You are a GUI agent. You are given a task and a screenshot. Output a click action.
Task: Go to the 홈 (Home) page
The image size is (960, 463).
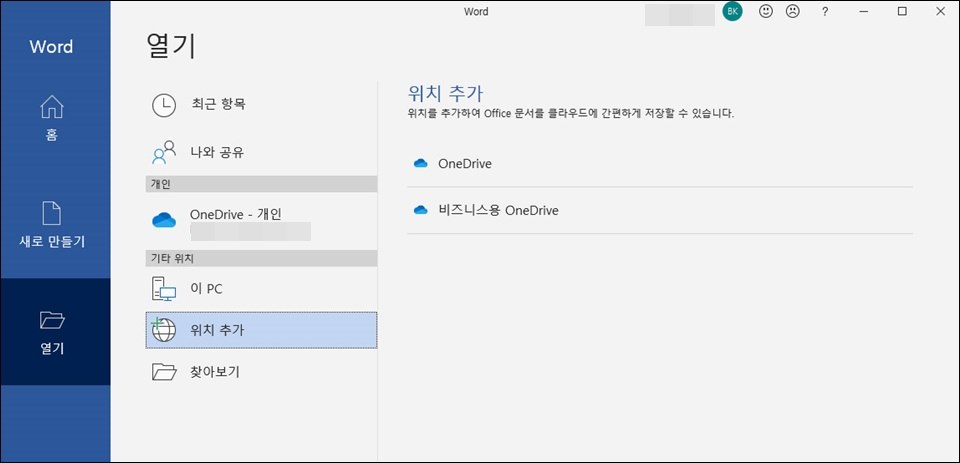[x=52, y=119]
